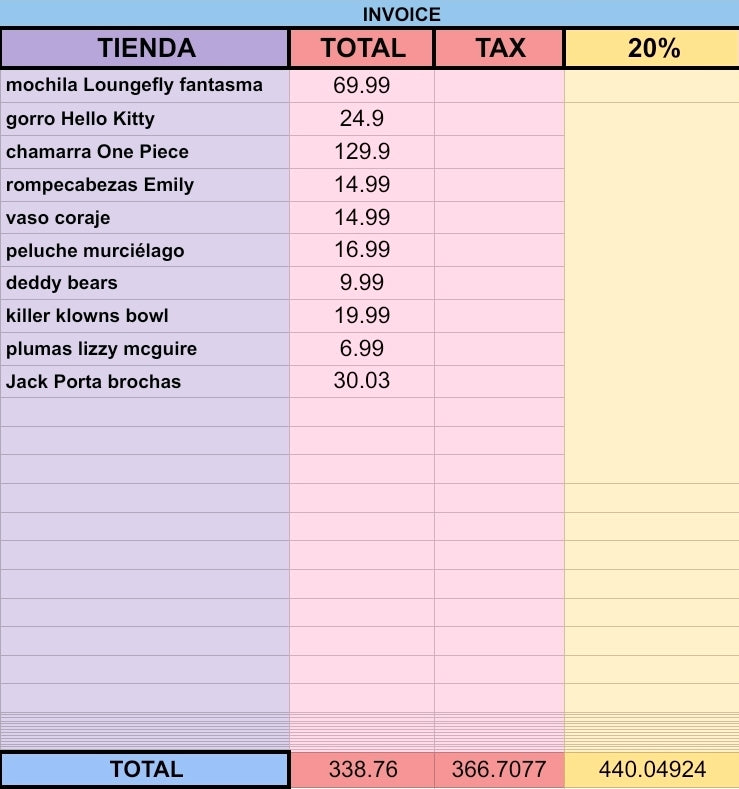
Task: Click the 69.99 price cell
Action: [x=362, y=86]
